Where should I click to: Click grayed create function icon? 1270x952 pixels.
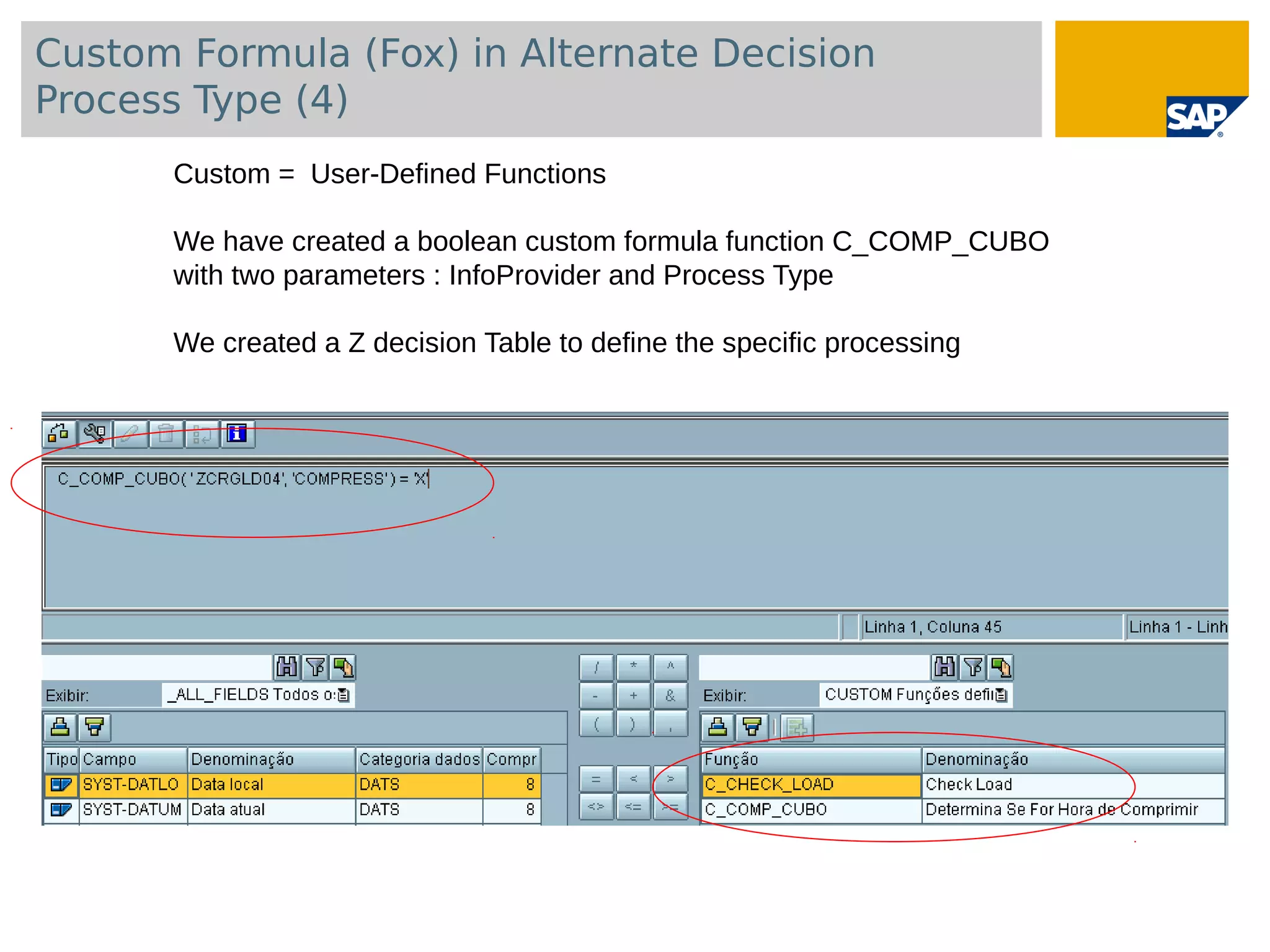pyautogui.click(x=797, y=727)
